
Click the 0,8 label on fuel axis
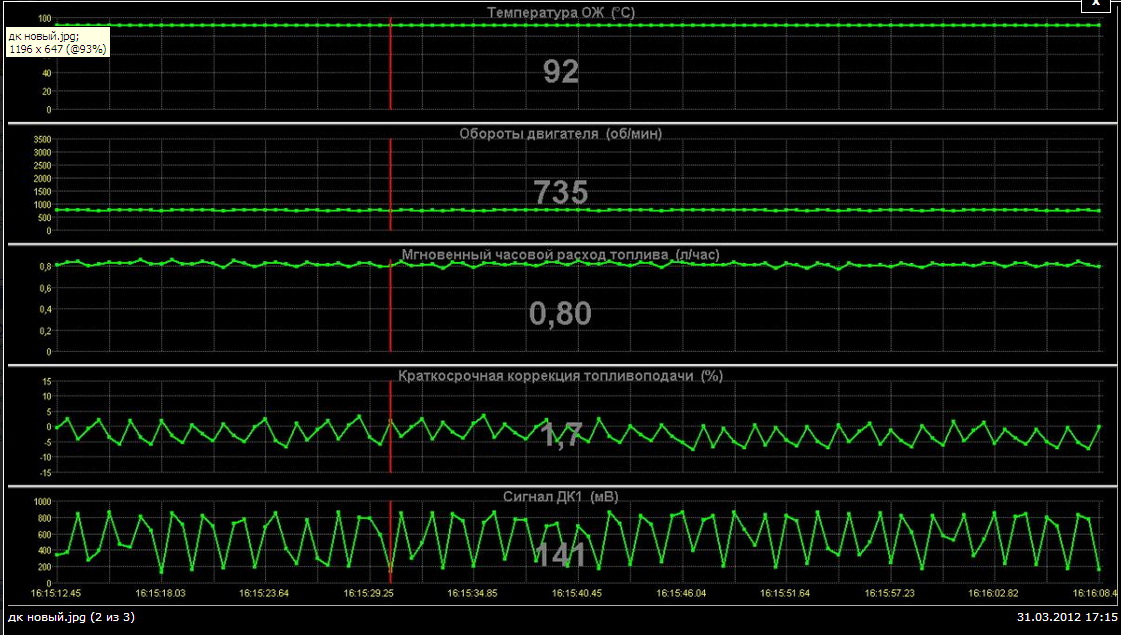click(46, 267)
